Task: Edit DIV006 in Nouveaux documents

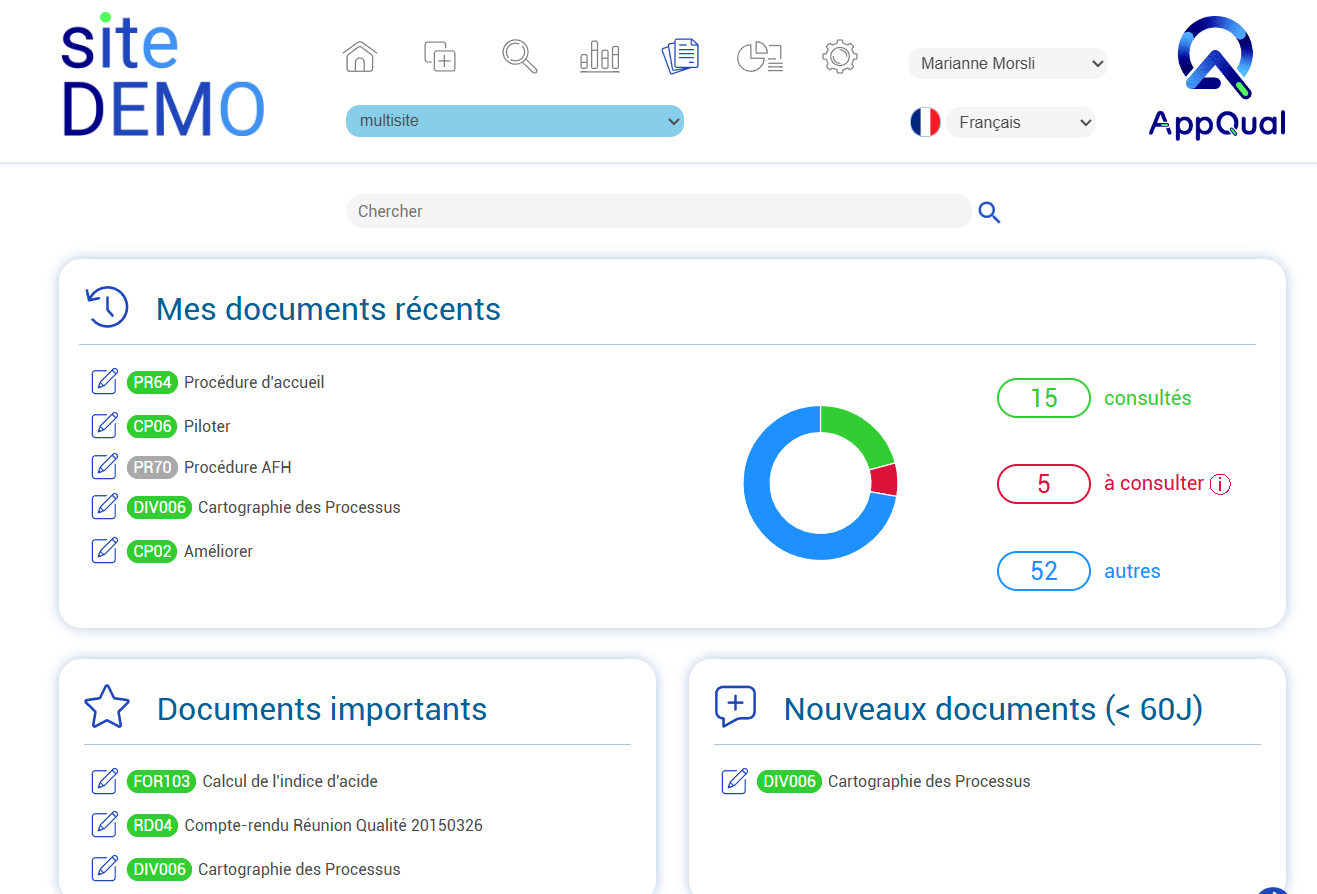Action: point(735,781)
